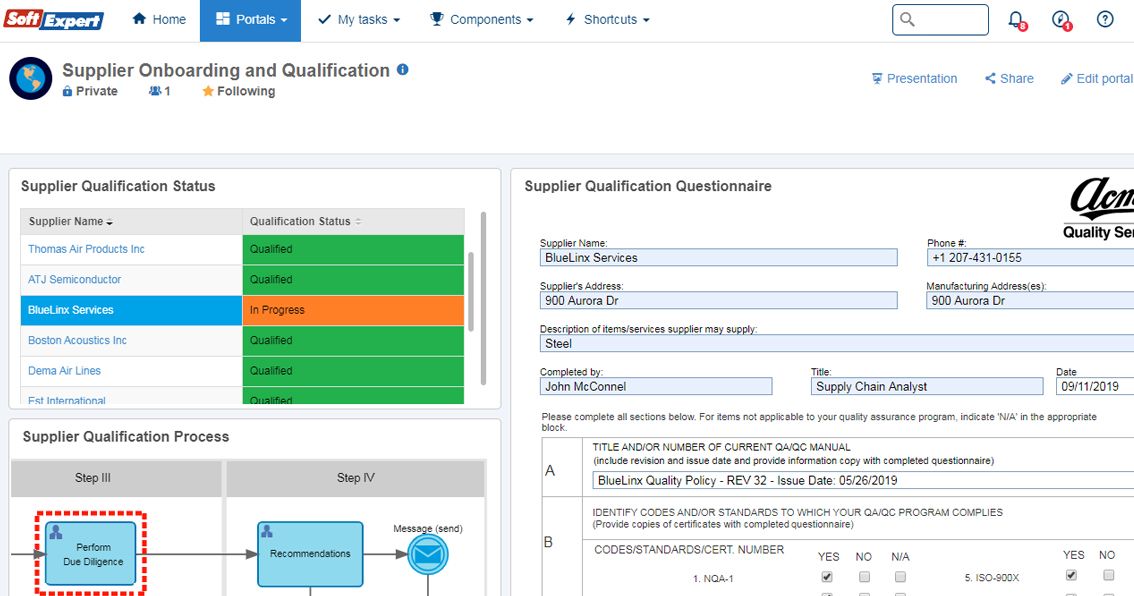Click the Phone # field
The image size is (1134, 596).
(x=1030, y=257)
